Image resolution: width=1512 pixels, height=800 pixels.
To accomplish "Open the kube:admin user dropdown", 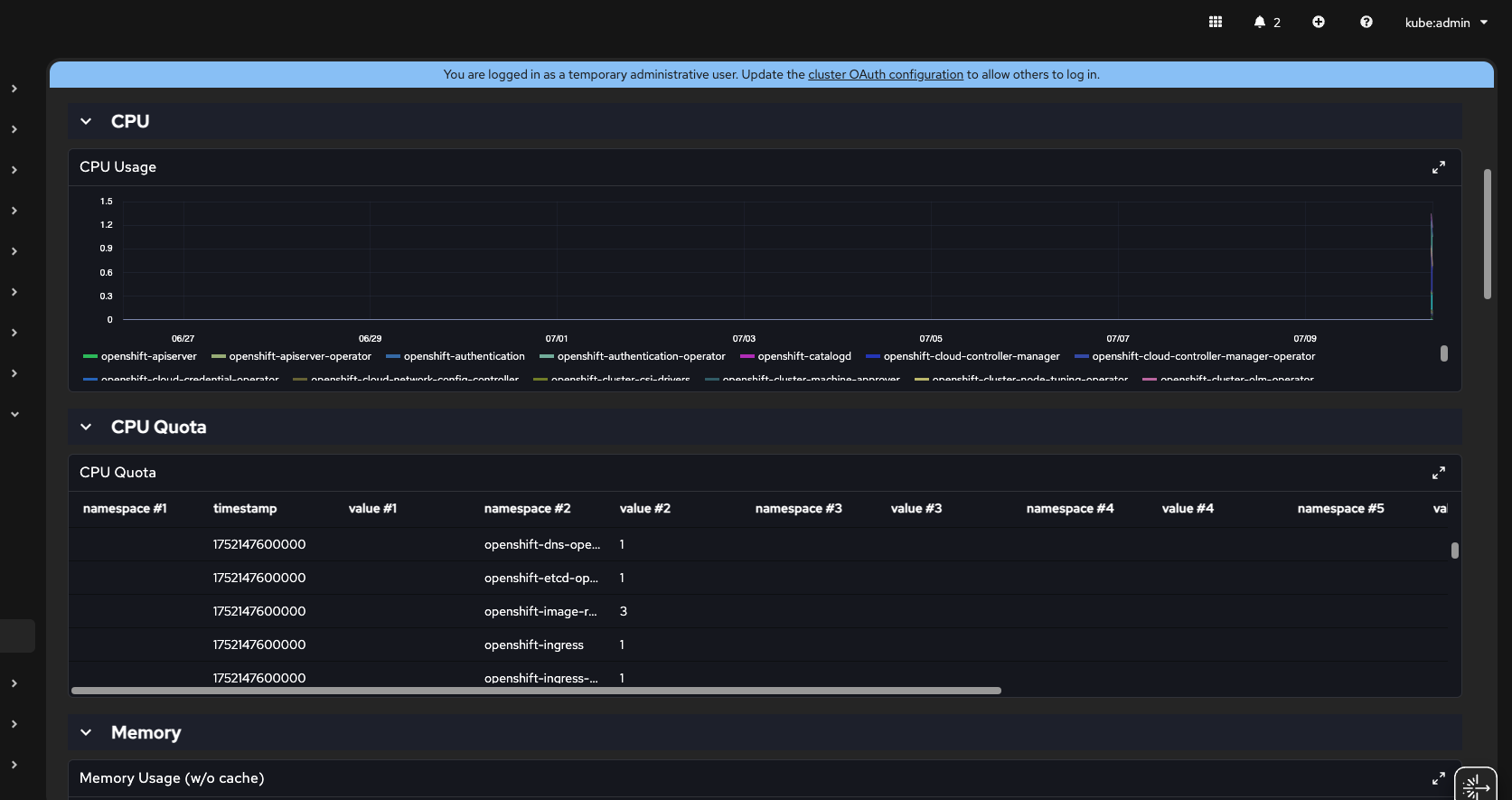I will [x=1446, y=23].
